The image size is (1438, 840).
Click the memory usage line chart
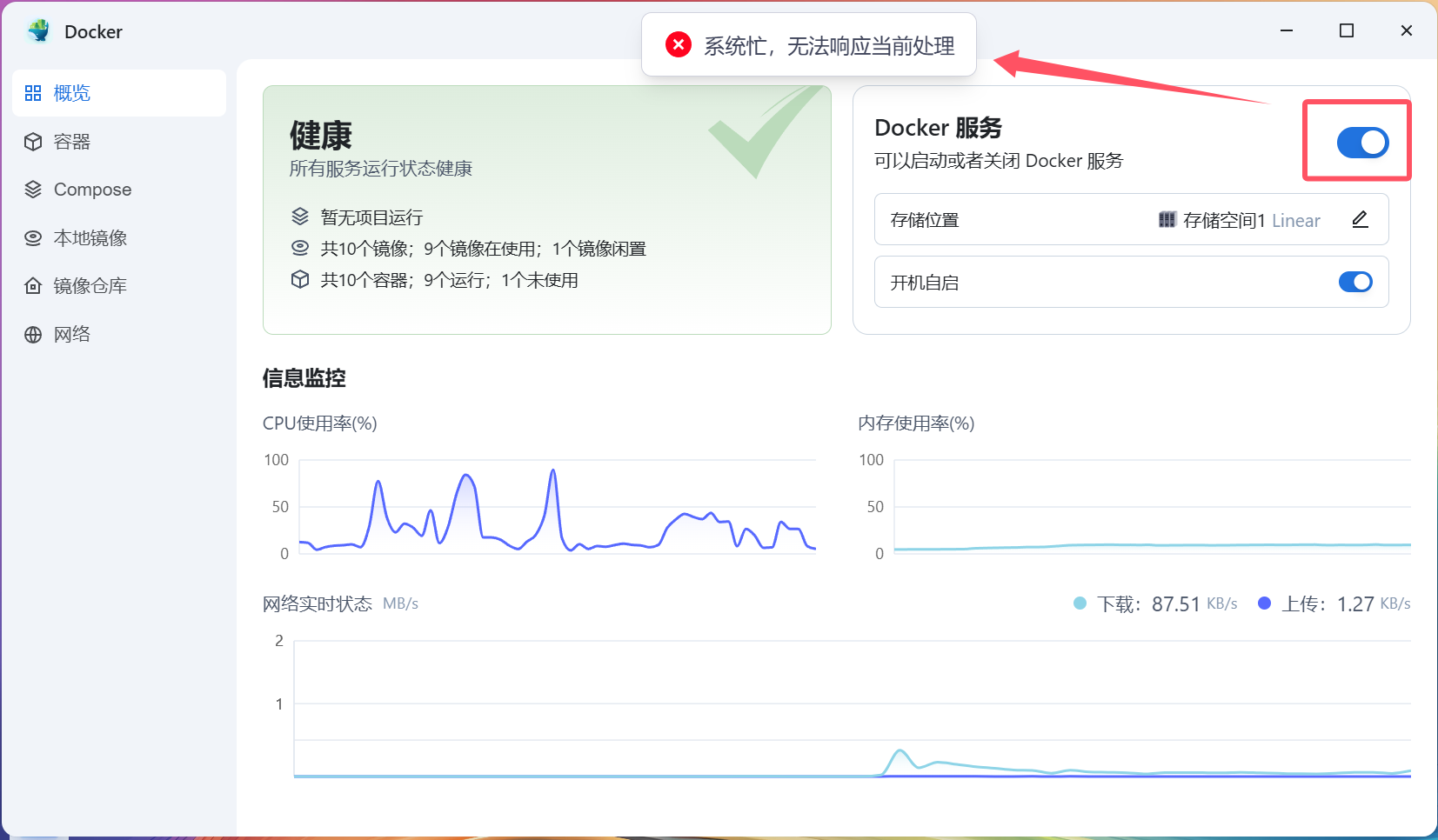[x=1153, y=507]
